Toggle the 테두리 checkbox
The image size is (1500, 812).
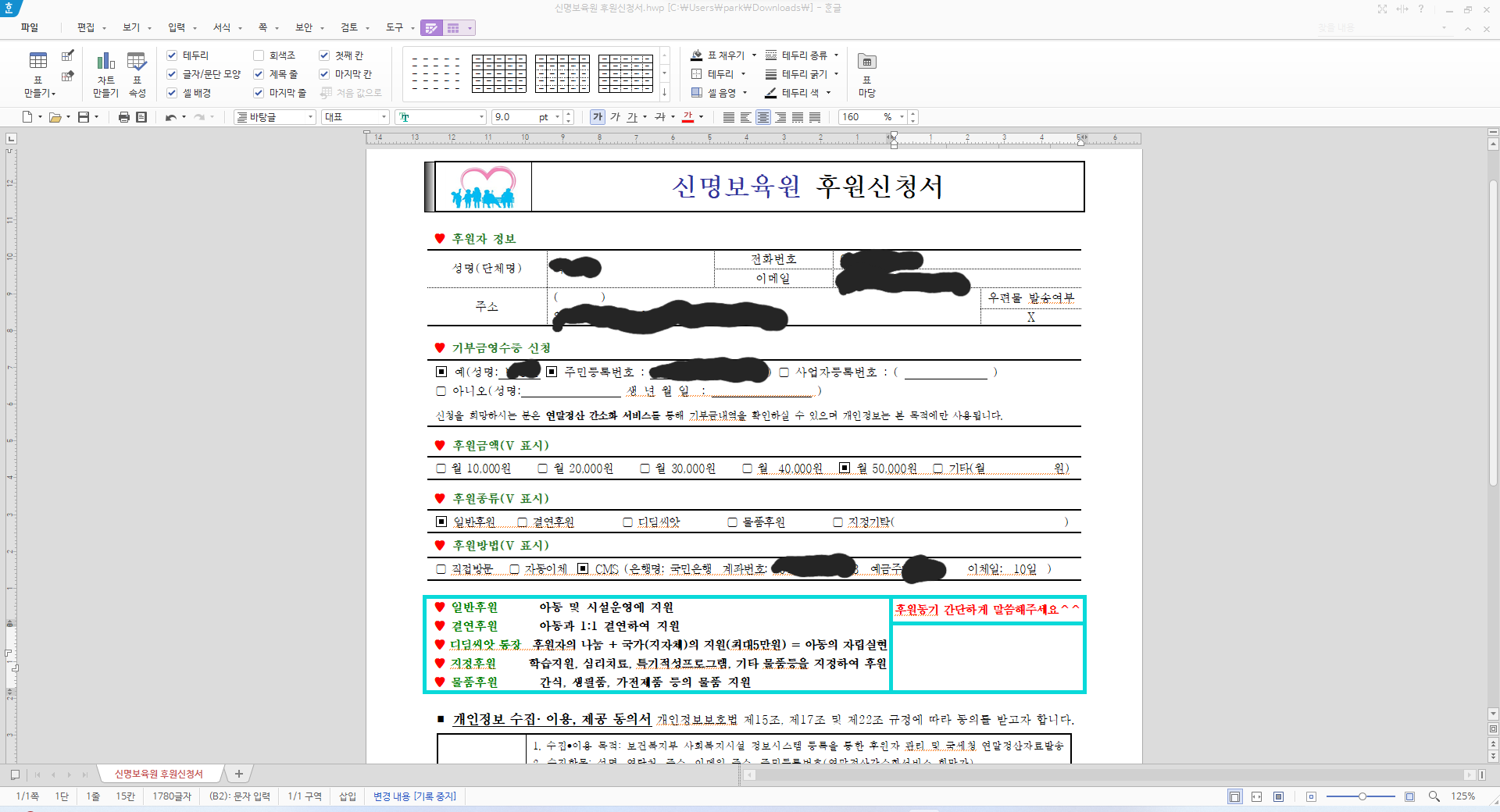tap(172, 55)
